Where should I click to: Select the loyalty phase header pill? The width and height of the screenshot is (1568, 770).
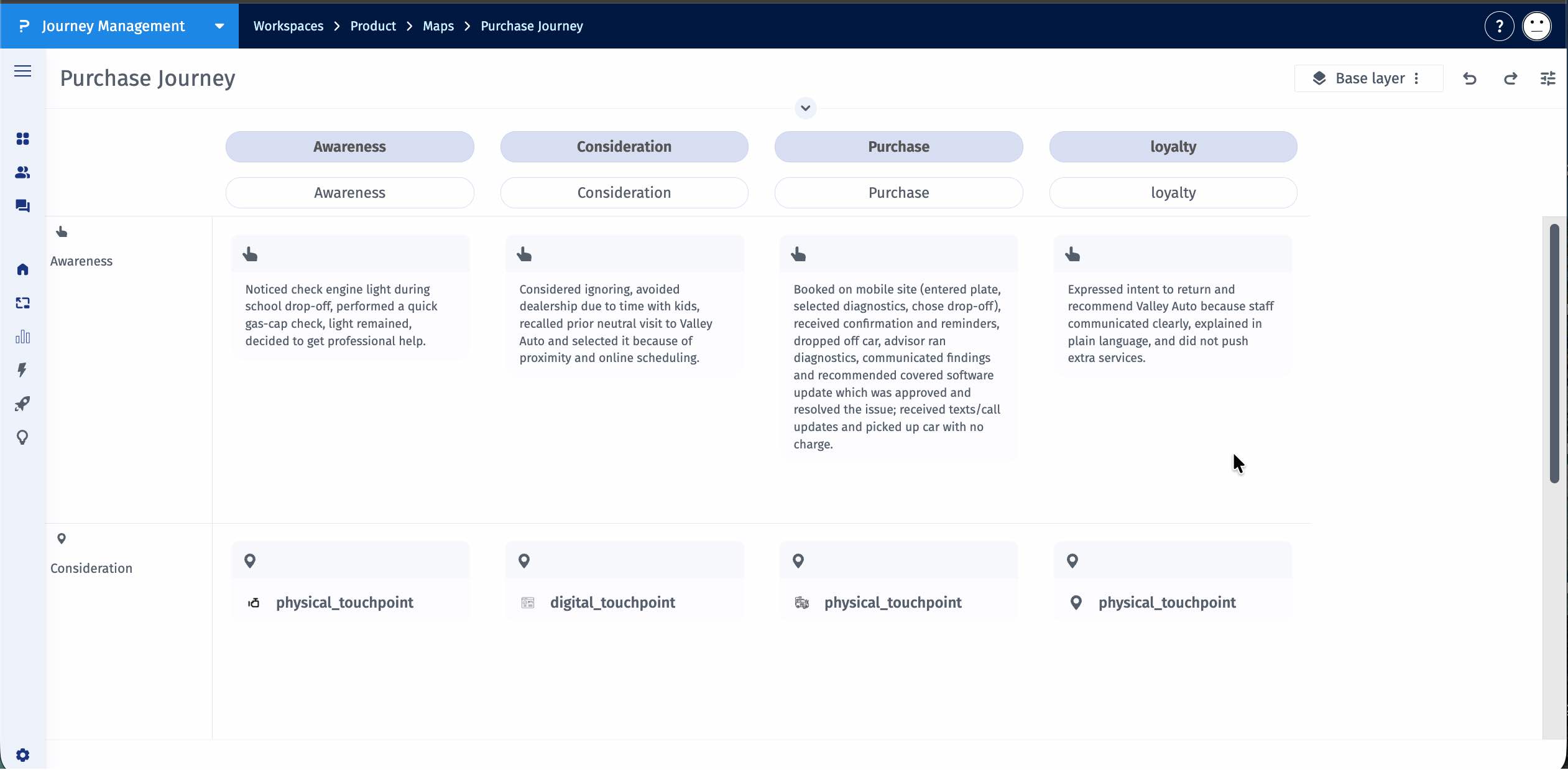[1173, 147]
